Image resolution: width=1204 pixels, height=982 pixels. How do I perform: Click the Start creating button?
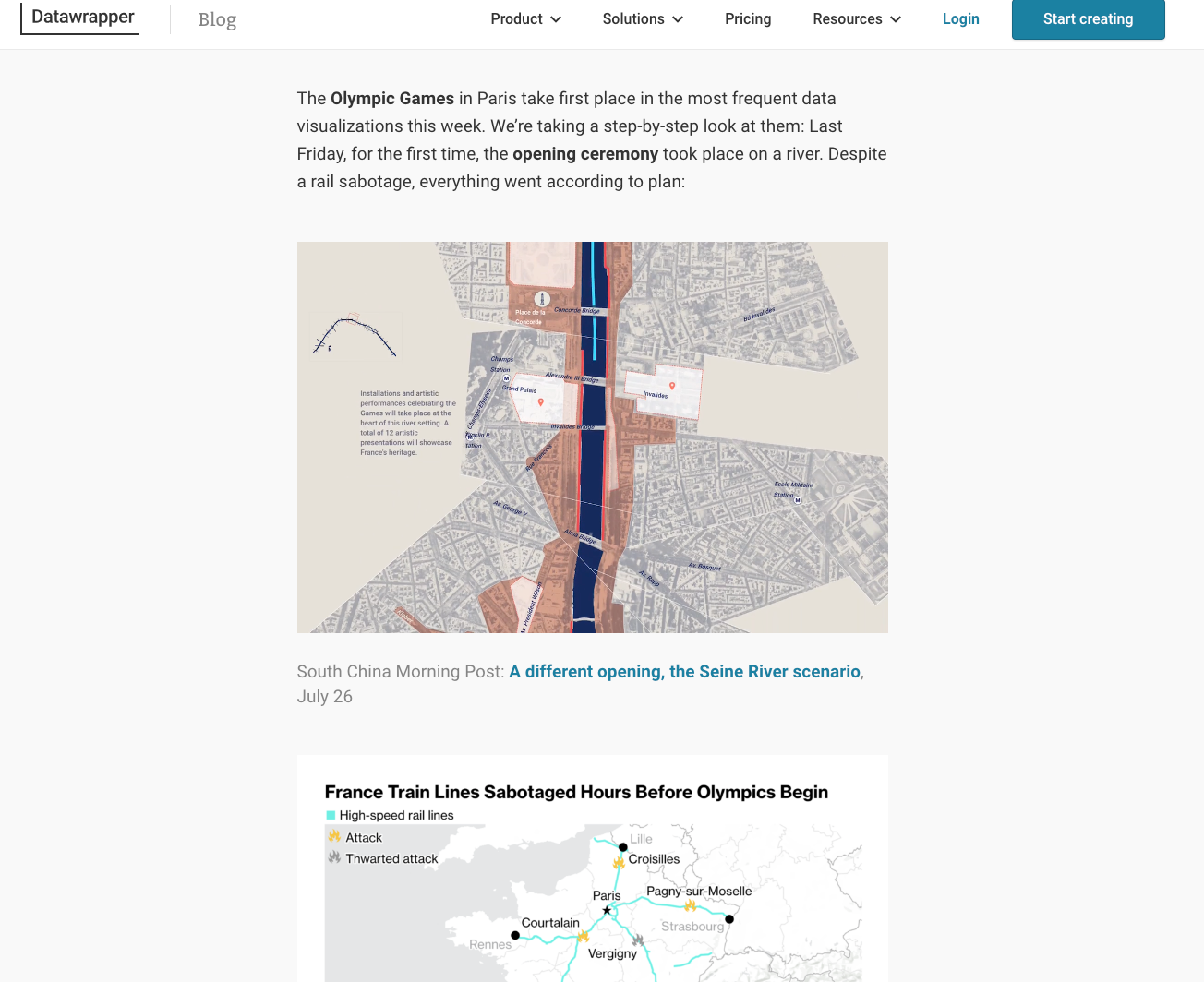[1088, 19]
